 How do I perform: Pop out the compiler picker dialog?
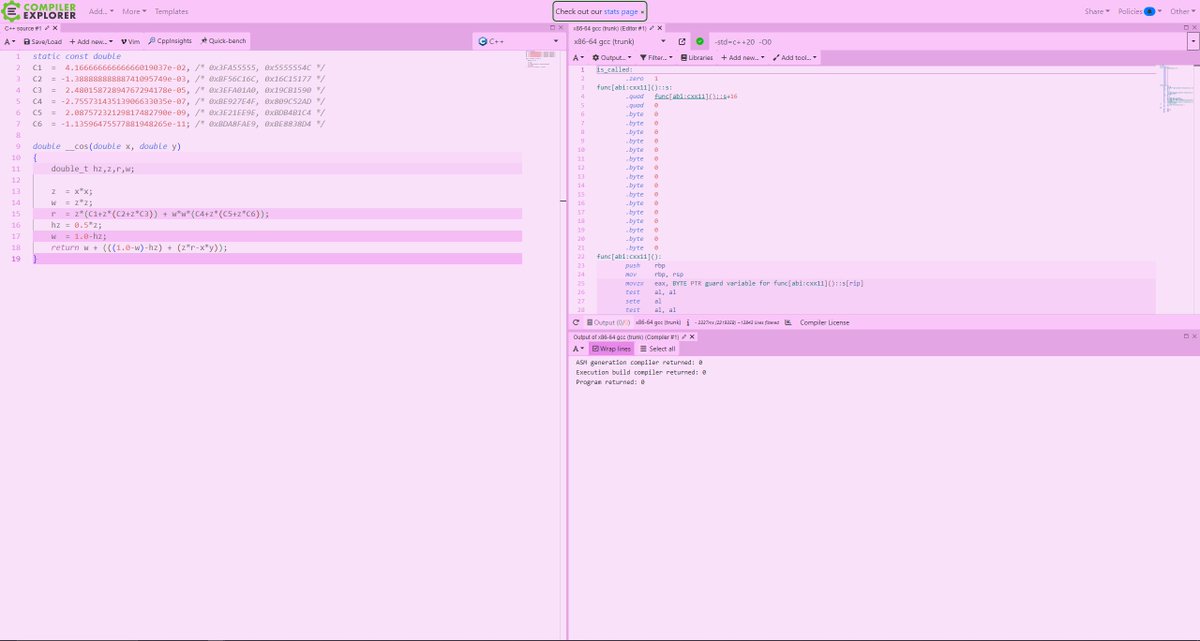682,41
